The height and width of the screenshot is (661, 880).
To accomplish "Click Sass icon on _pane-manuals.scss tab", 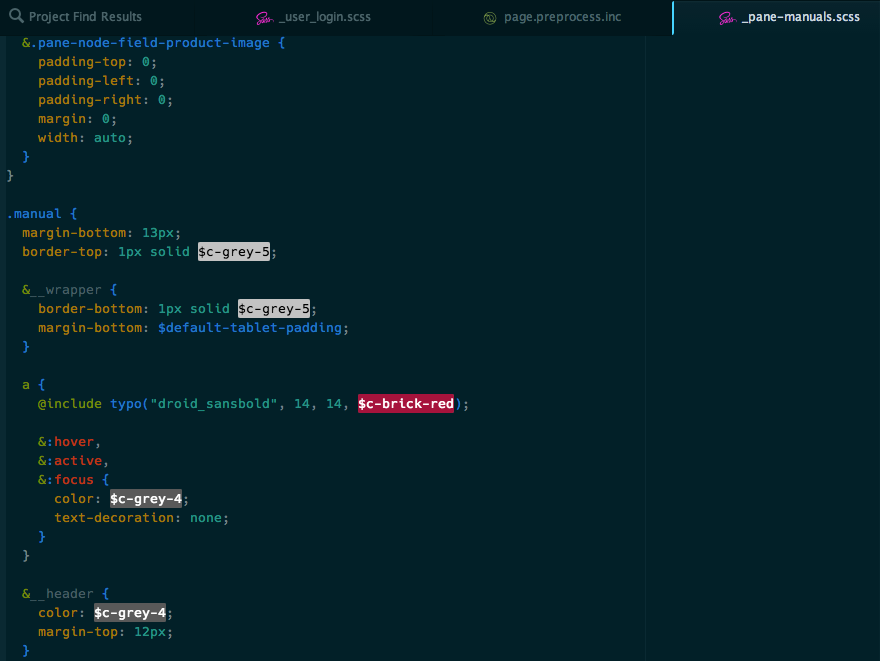I will pyautogui.click(x=727, y=18).
